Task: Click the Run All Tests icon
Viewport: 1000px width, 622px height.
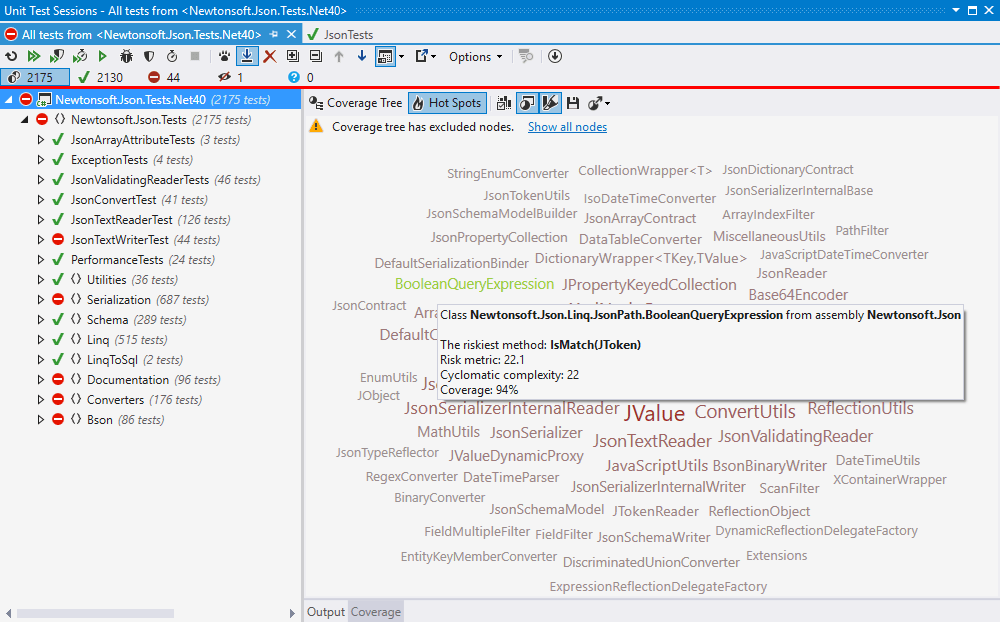Action: (x=34, y=57)
